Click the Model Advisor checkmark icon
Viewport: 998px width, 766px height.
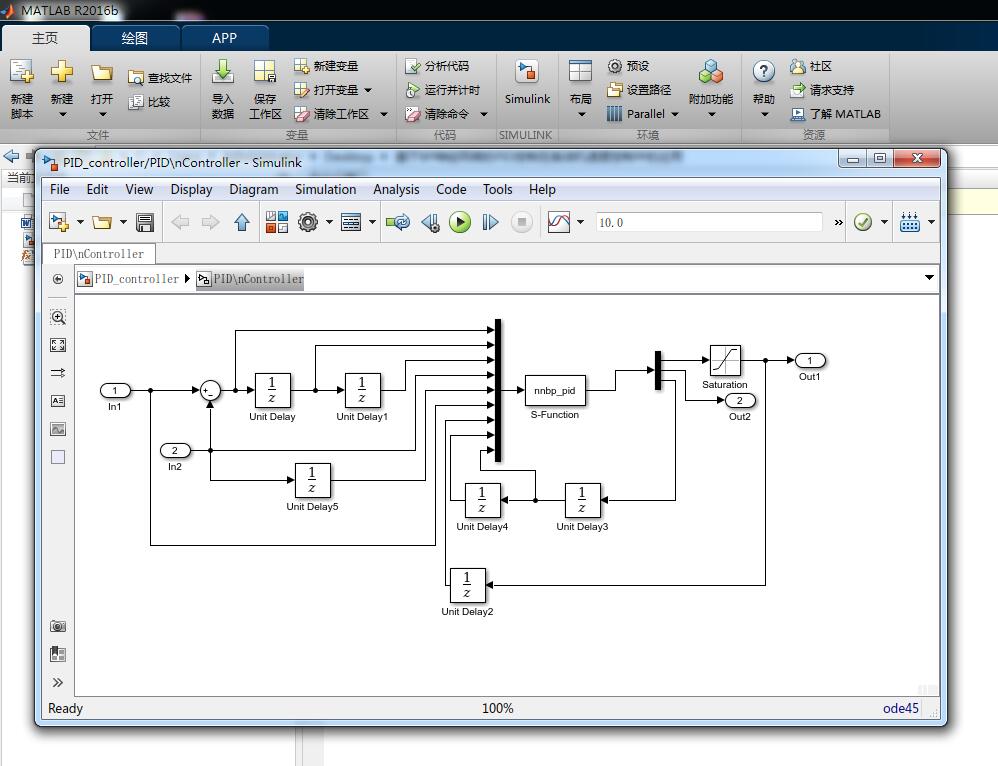point(863,222)
